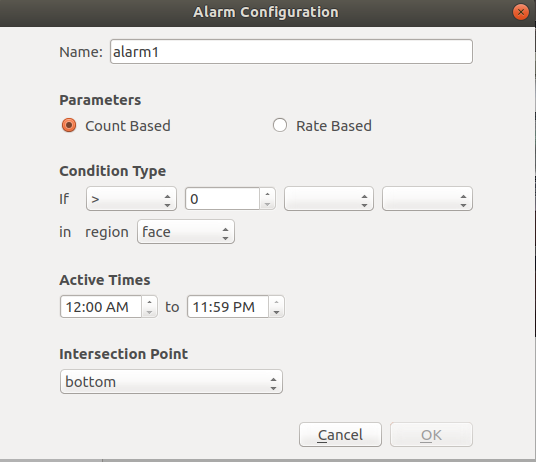Increment the 12:00 AM start time

[149, 301]
